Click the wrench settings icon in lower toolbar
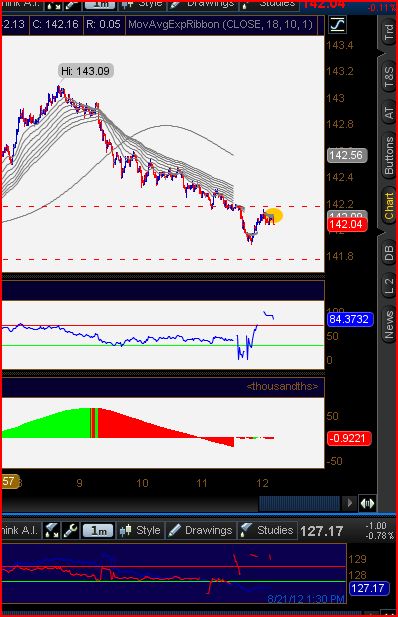The width and height of the screenshot is (398, 617). [70, 530]
